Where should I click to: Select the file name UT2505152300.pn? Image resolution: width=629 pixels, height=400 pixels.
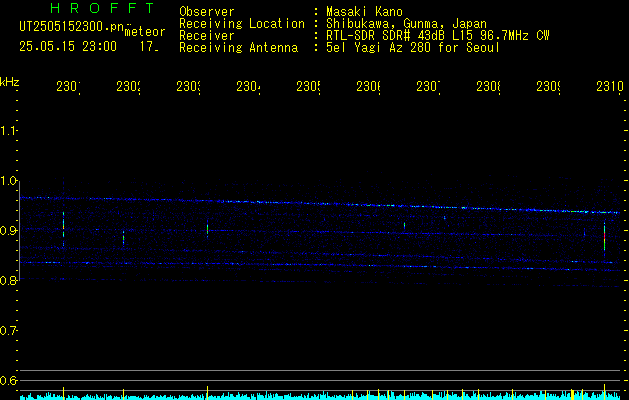tap(72, 27)
